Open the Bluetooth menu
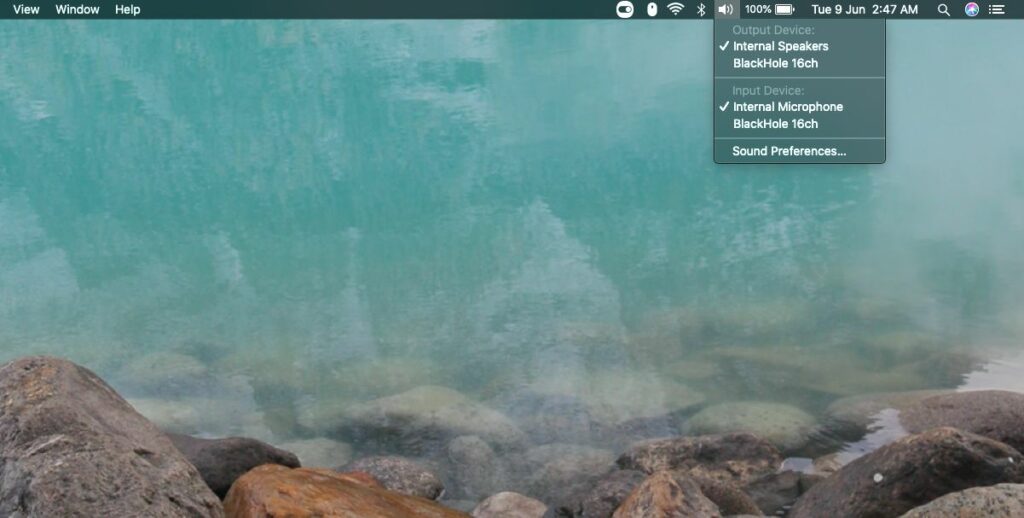Image resolution: width=1024 pixels, height=518 pixels. point(701,9)
